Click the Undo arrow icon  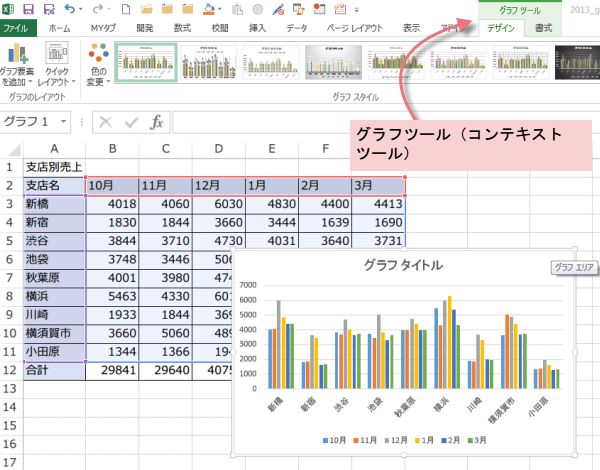point(67,9)
